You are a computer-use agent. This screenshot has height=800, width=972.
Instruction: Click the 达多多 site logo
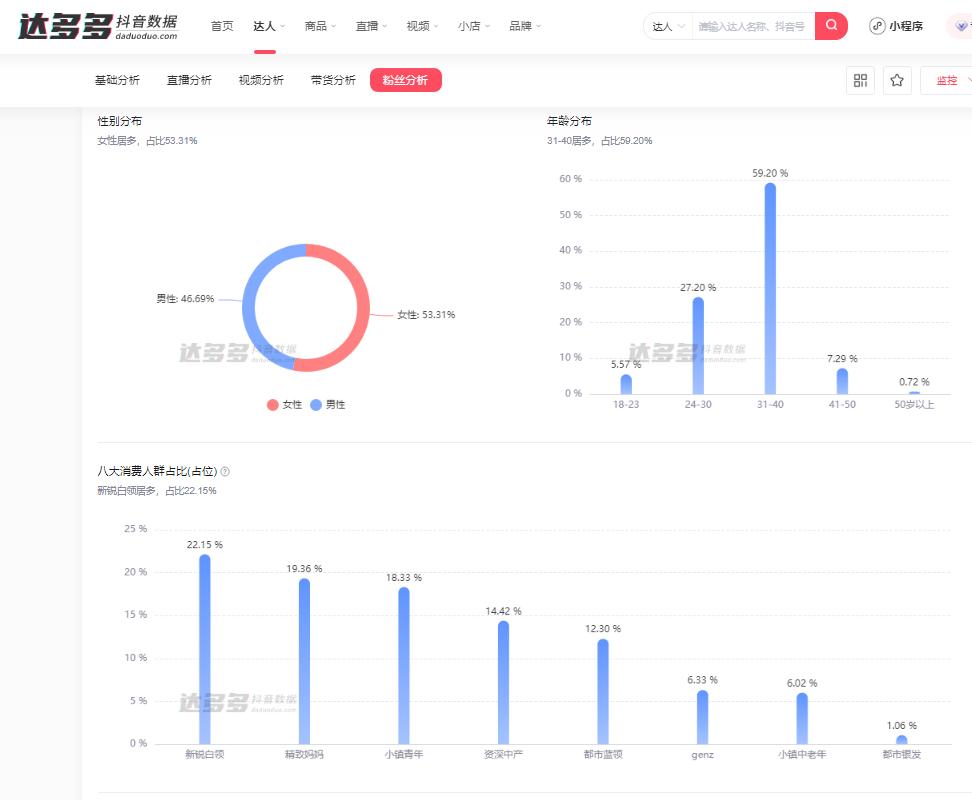coord(90,24)
